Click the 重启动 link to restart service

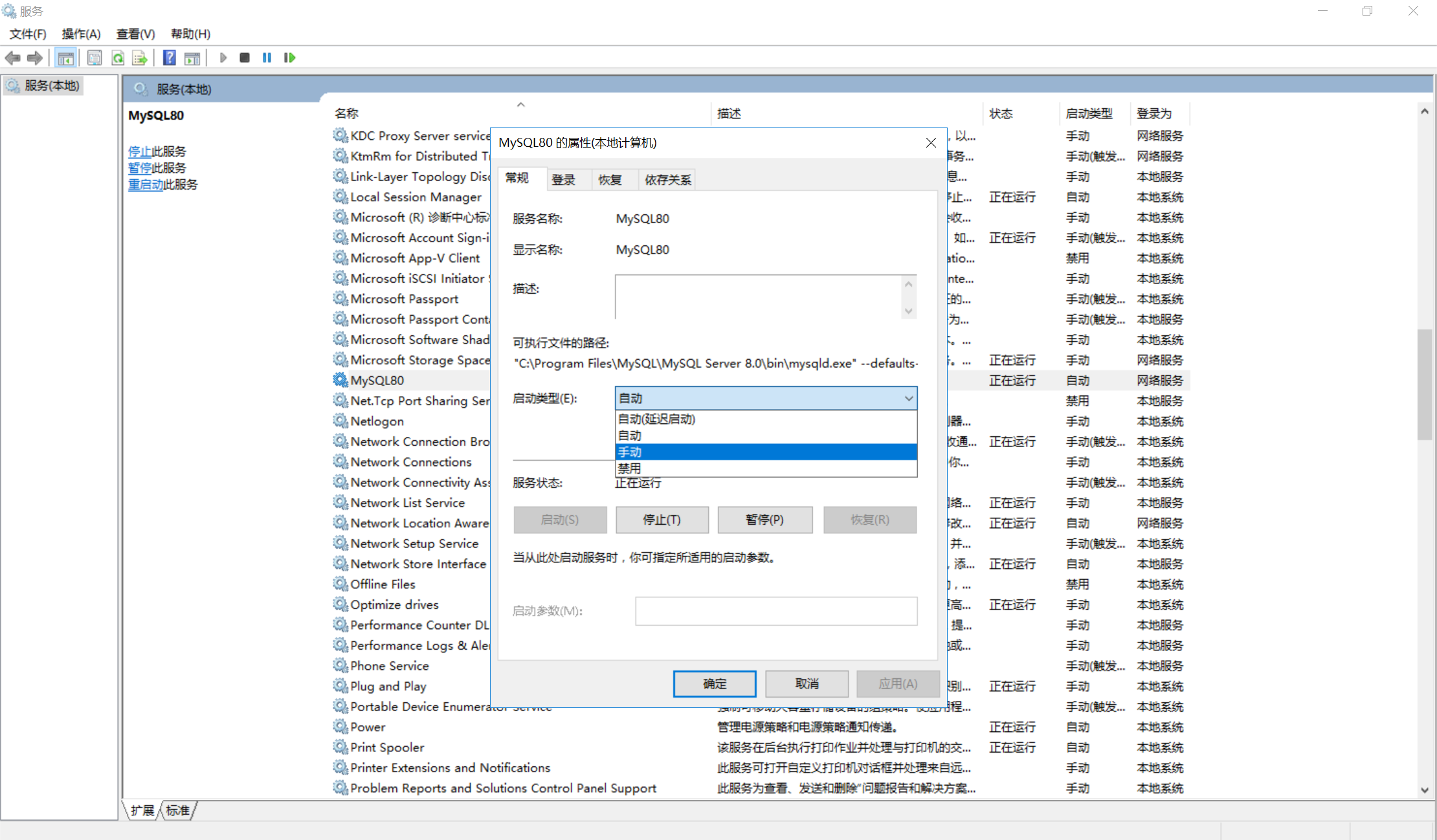pyautogui.click(x=145, y=184)
